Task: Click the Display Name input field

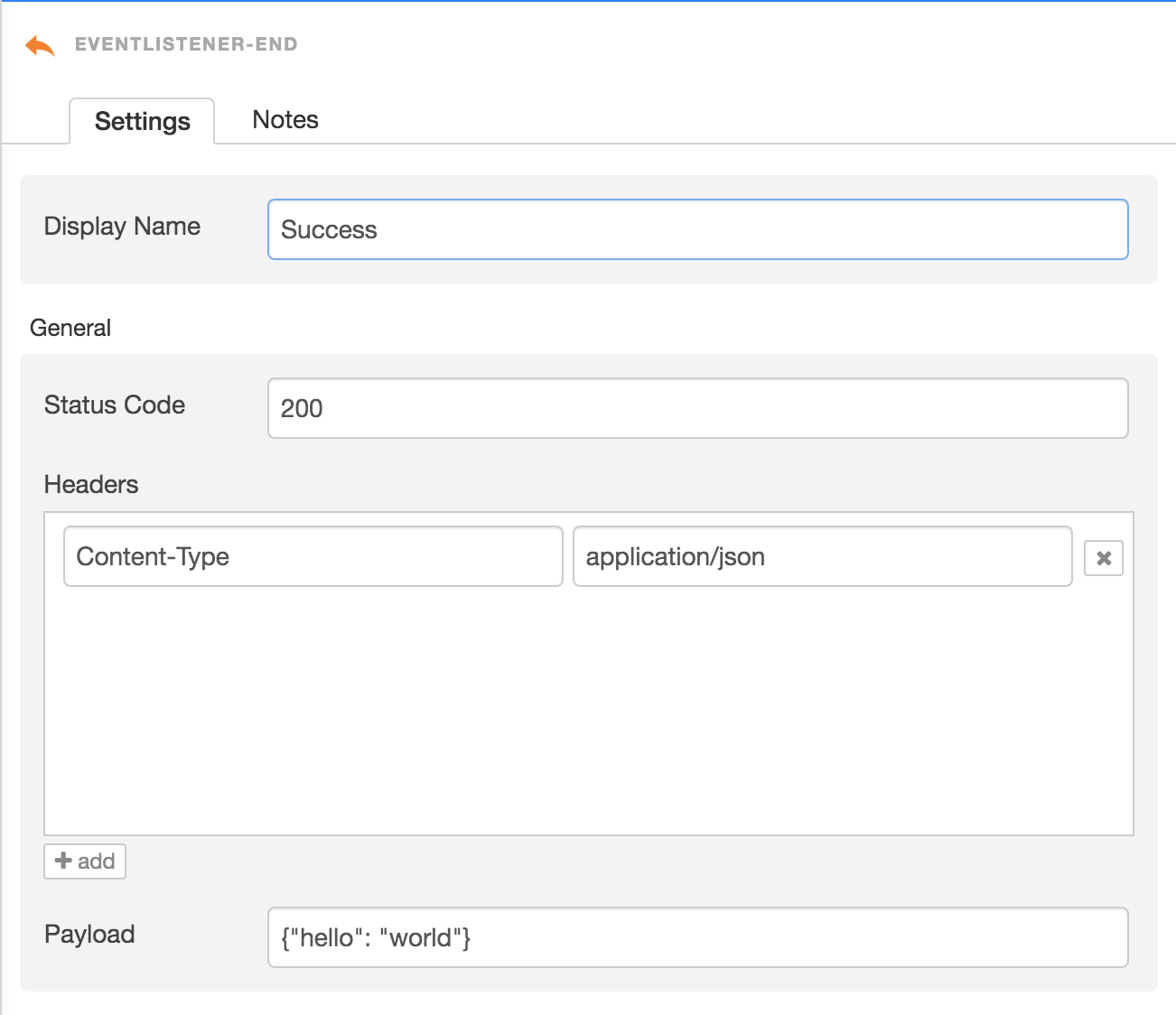Action: point(697,229)
